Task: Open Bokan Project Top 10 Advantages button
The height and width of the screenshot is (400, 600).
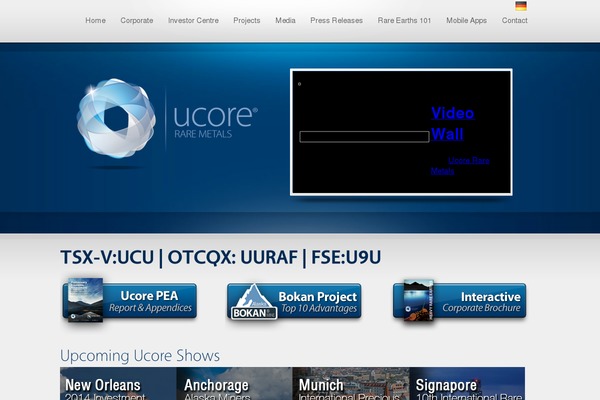Action: pyautogui.click(x=294, y=301)
